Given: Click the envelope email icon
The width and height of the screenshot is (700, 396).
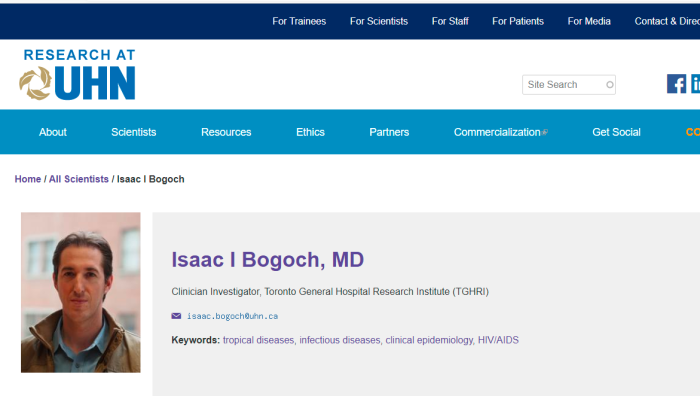Looking at the screenshot, I should tap(176, 316).
